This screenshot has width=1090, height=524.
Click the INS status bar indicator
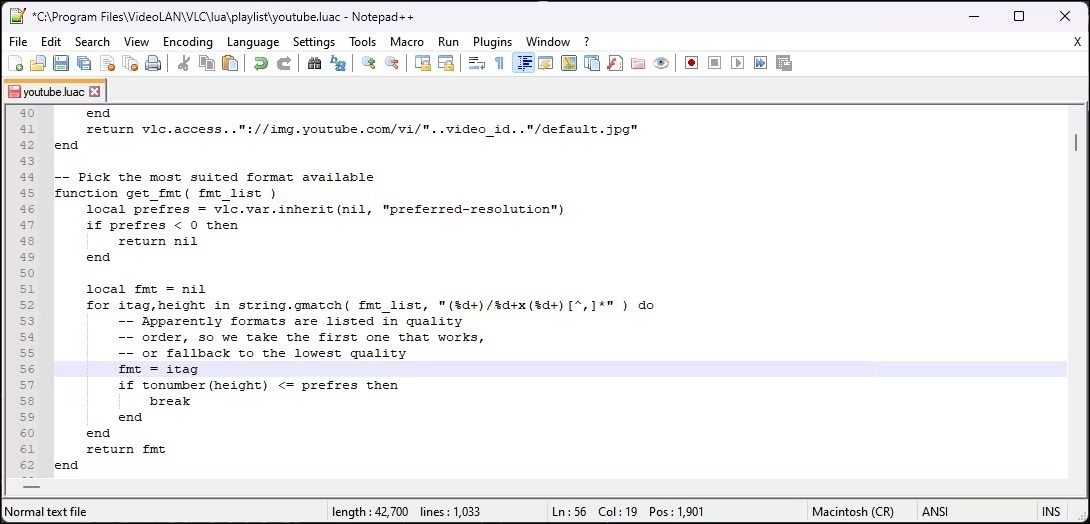[x=1050, y=512]
